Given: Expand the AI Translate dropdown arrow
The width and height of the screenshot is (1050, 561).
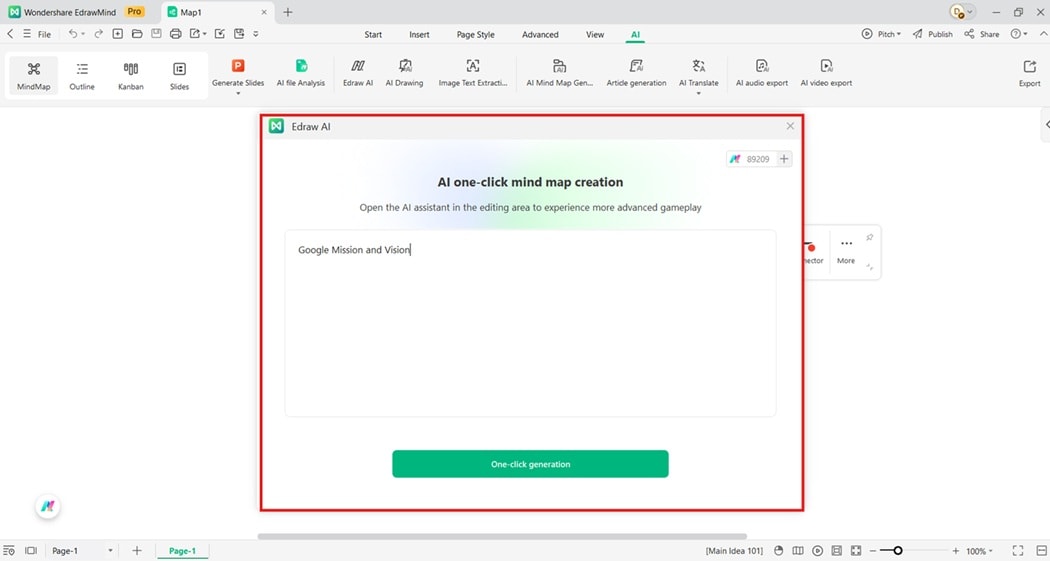Looking at the screenshot, I should point(698,94).
